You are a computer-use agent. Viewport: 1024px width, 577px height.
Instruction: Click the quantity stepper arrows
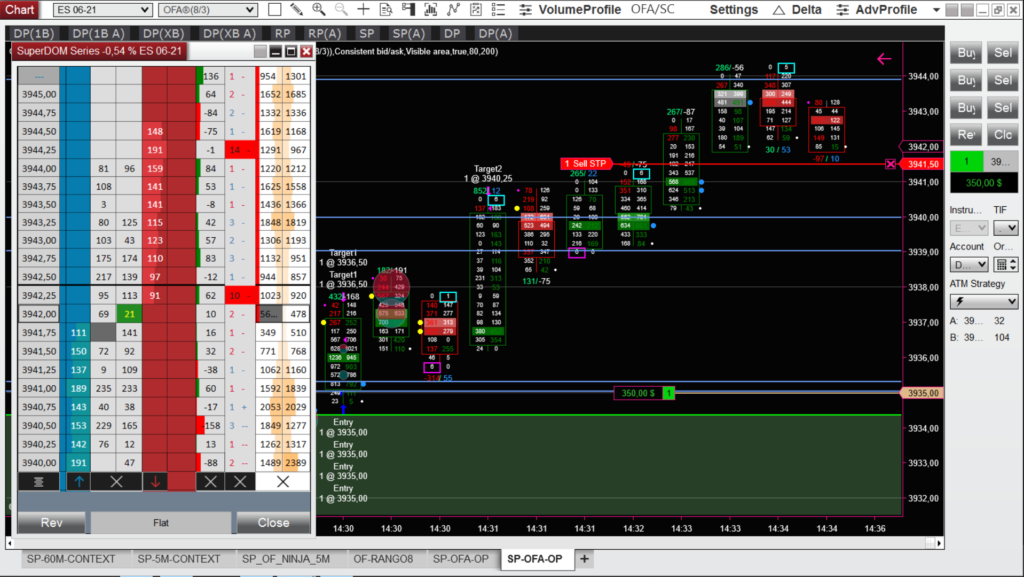(1014, 264)
